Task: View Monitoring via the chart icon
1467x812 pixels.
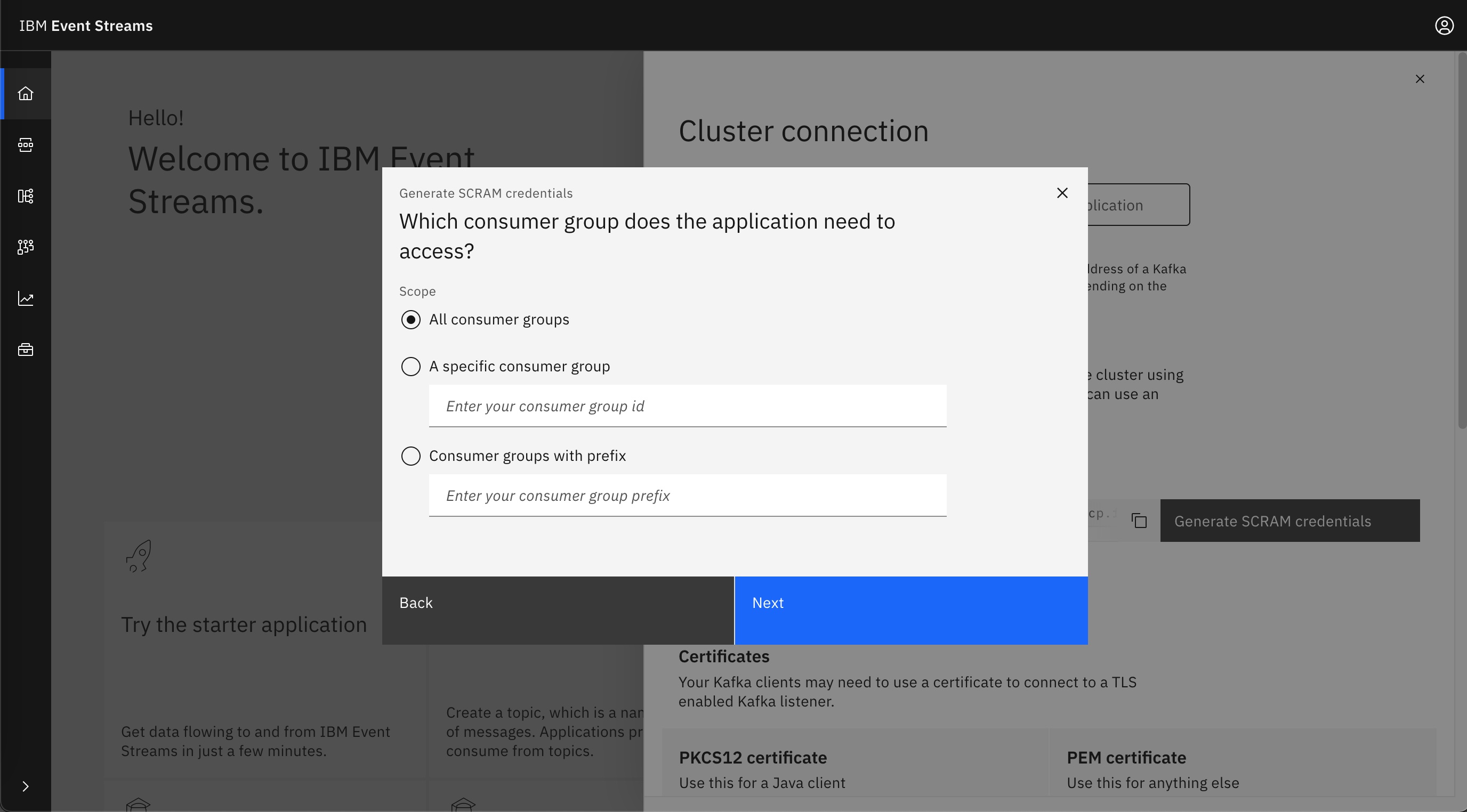Action: click(x=26, y=298)
